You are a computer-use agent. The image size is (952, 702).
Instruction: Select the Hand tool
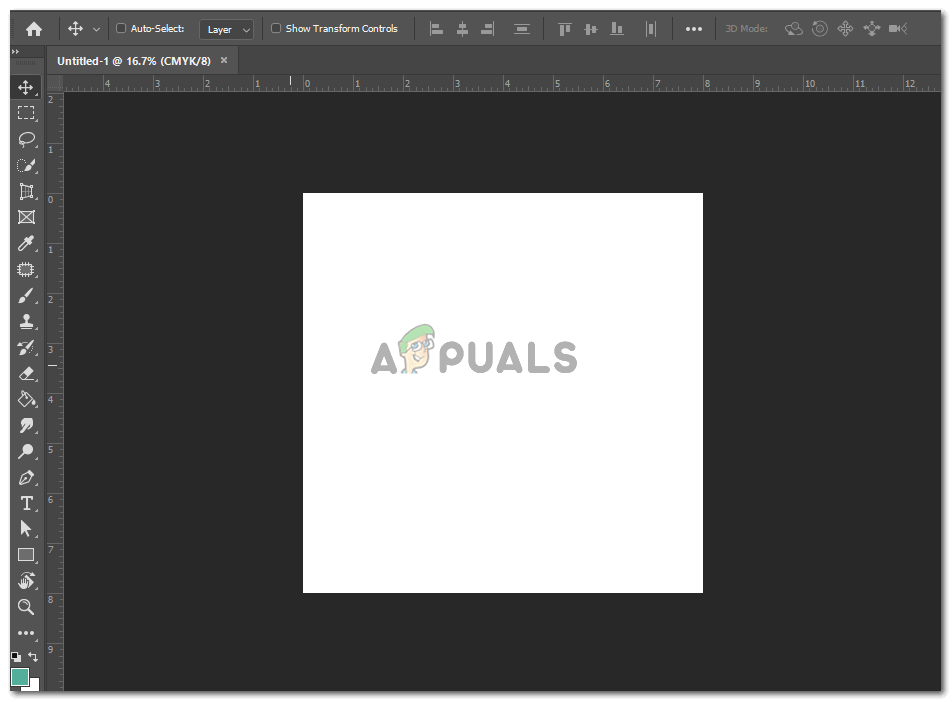point(26,581)
